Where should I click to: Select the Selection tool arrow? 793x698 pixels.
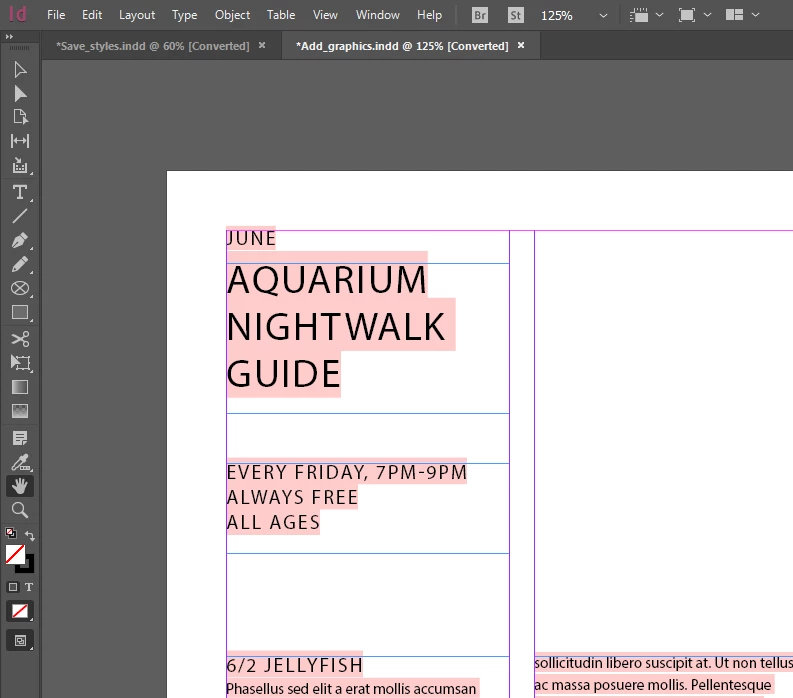pos(20,69)
